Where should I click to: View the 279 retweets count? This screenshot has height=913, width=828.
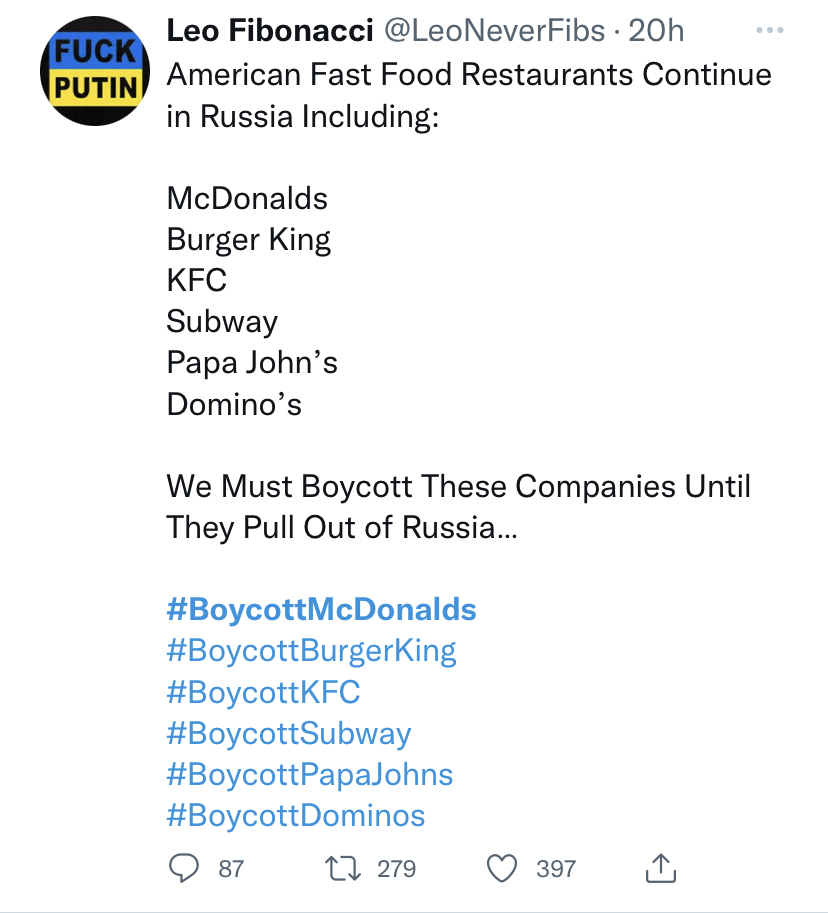pyautogui.click(x=397, y=869)
